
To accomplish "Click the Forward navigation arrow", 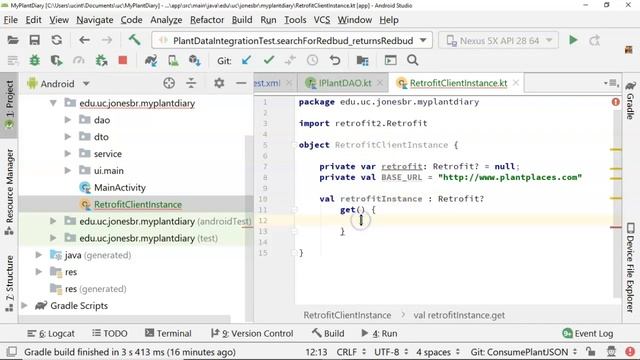I will coord(107,40).
